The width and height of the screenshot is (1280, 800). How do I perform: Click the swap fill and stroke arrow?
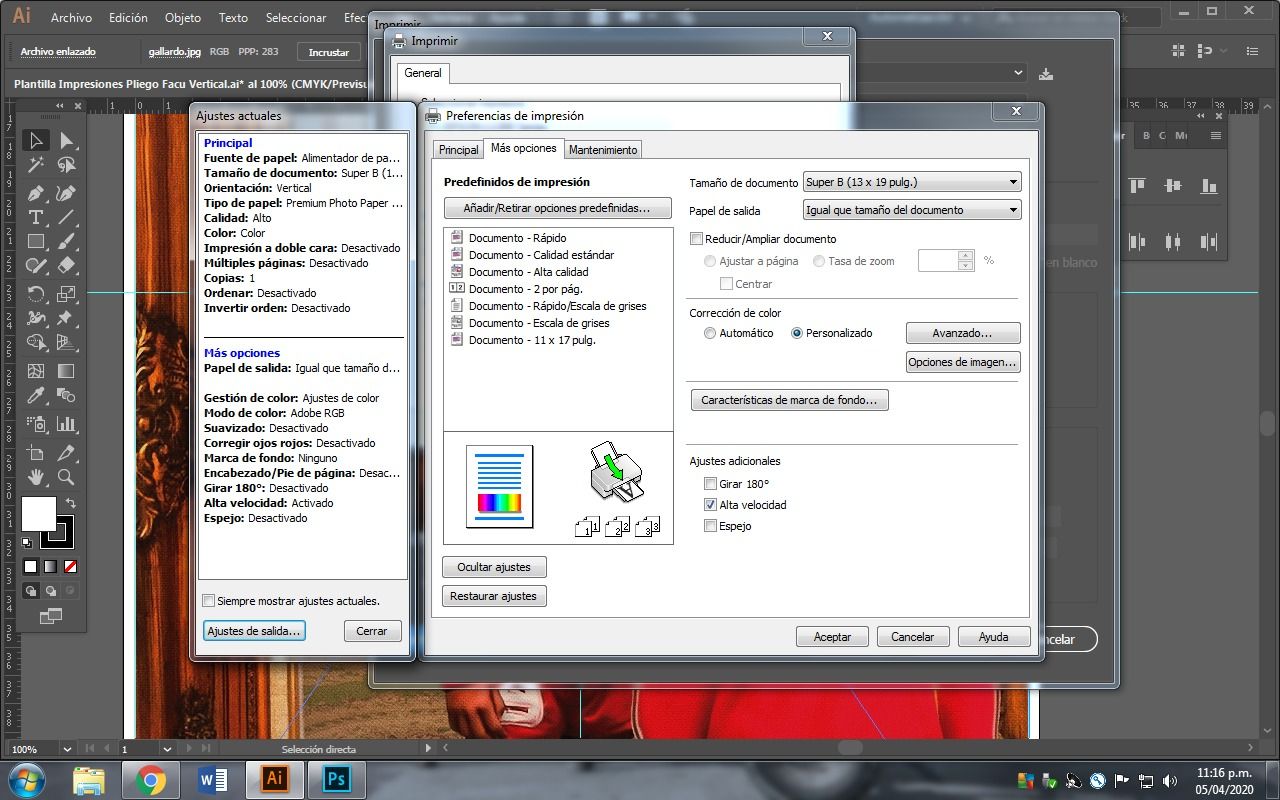point(70,503)
